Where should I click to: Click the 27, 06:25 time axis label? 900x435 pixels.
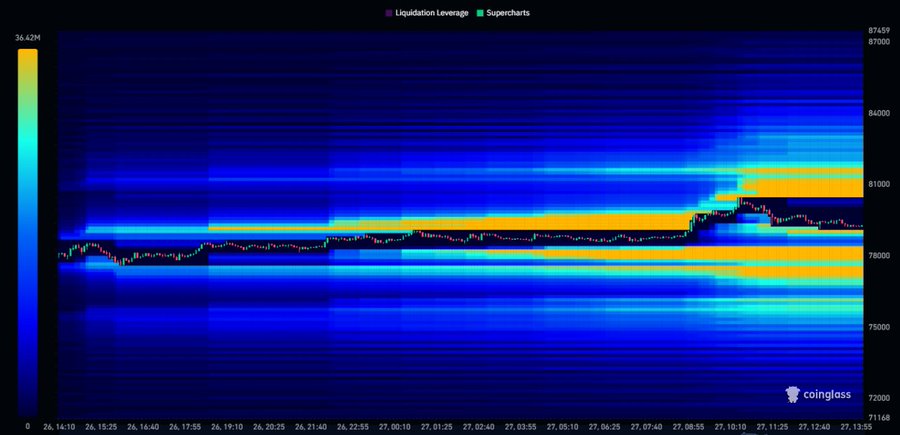(605, 427)
